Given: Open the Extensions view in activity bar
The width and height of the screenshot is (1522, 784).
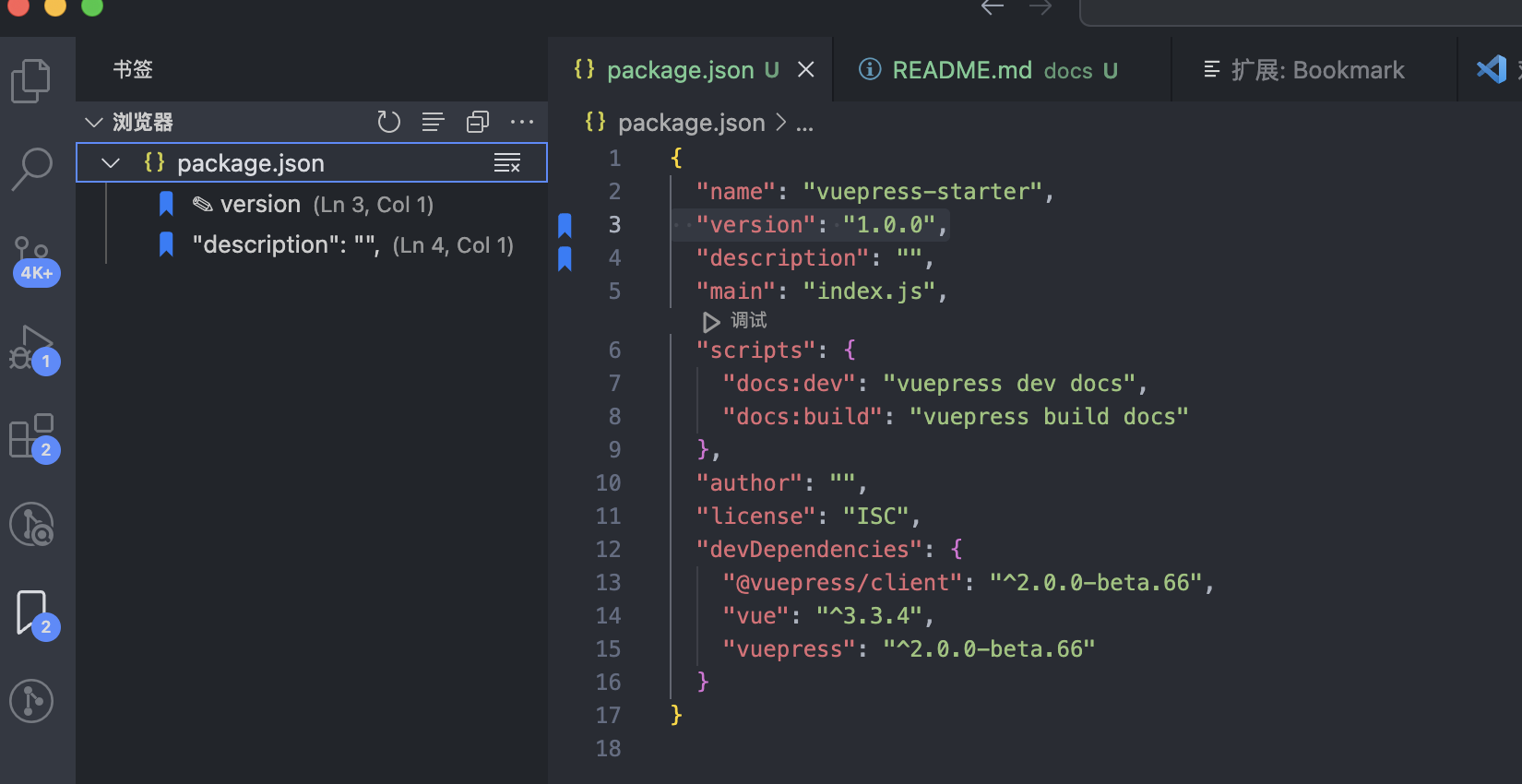Looking at the screenshot, I should pos(33,437).
